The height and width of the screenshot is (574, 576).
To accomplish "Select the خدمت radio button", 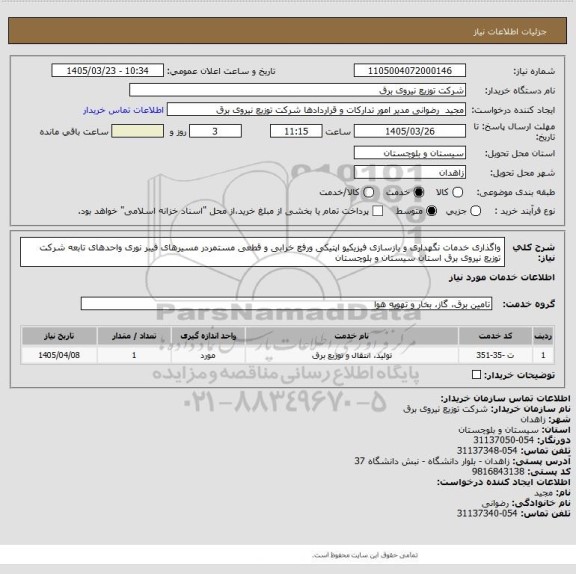I will point(418,192).
